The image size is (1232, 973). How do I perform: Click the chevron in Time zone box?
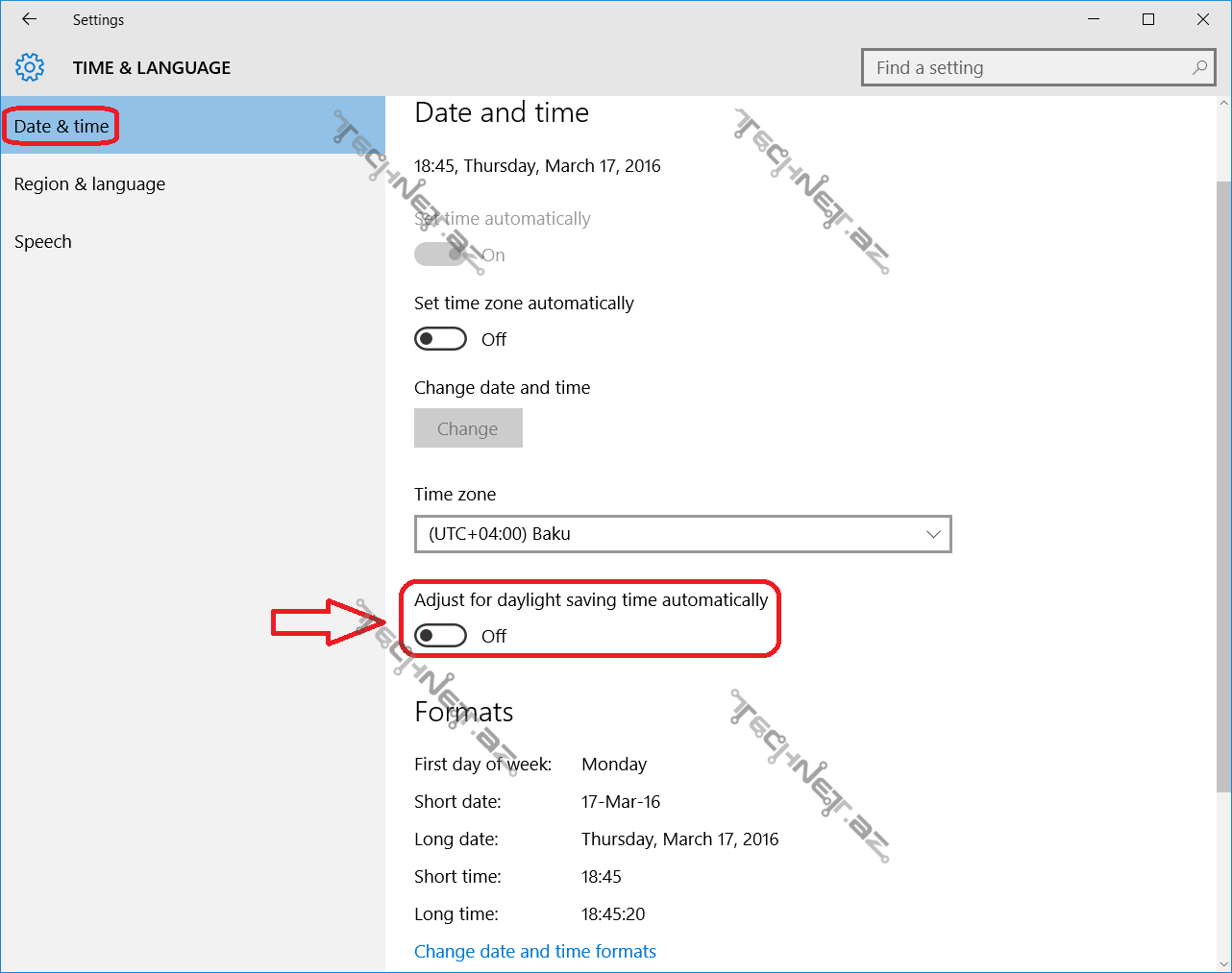tap(932, 534)
